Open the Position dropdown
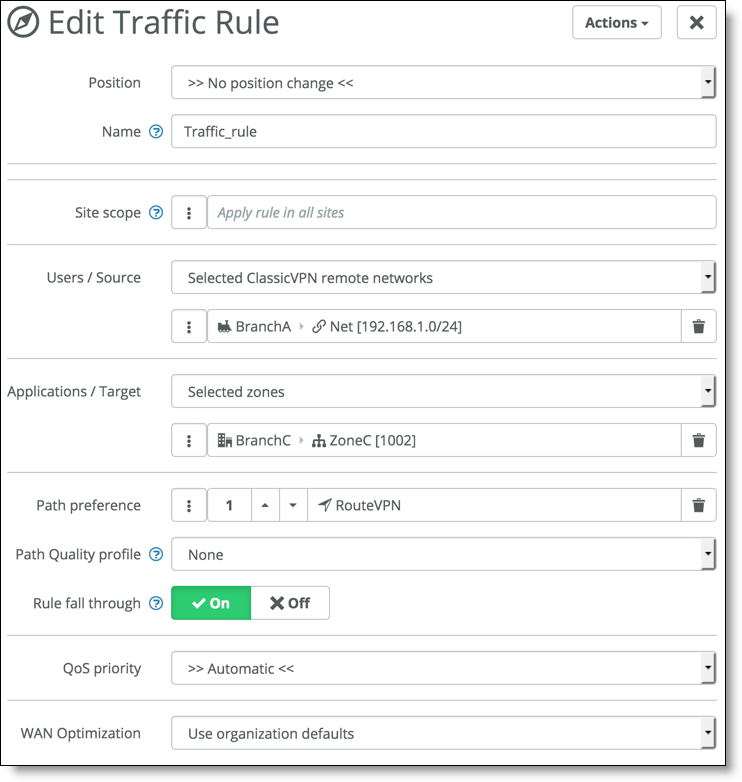Screen dimensions: 742x782 (444, 82)
